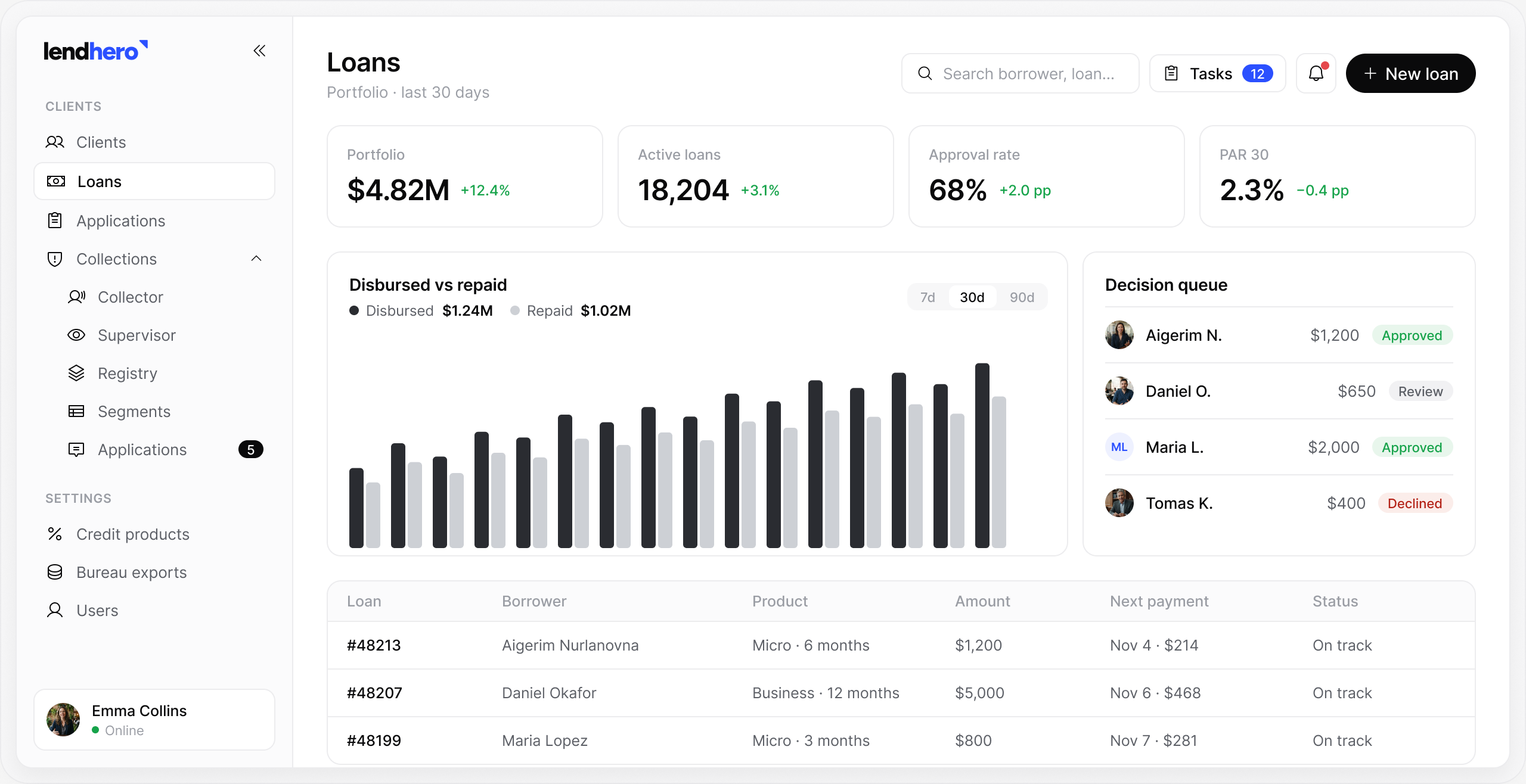Click the magnifier icon in search
1526x784 pixels.
[x=925, y=73]
